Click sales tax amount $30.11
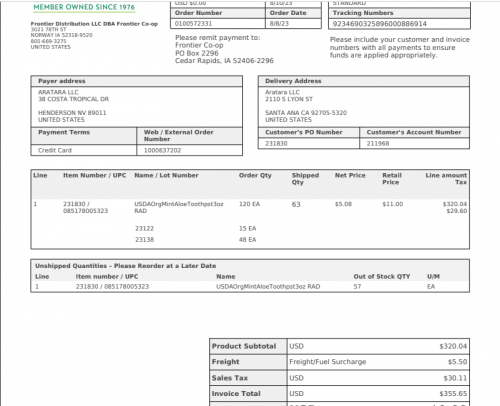500x406 pixels. (x=455, y=378)
